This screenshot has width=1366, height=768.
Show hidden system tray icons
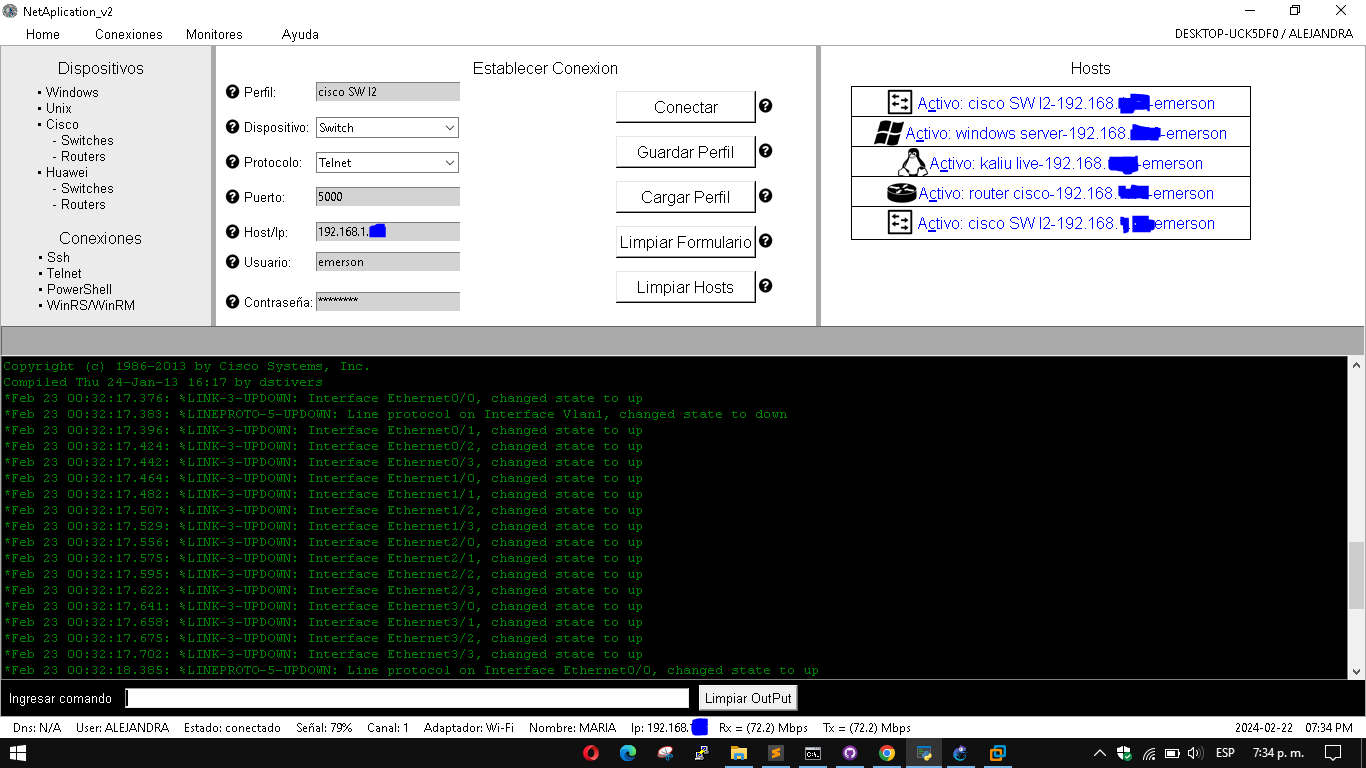[1100, 753]
